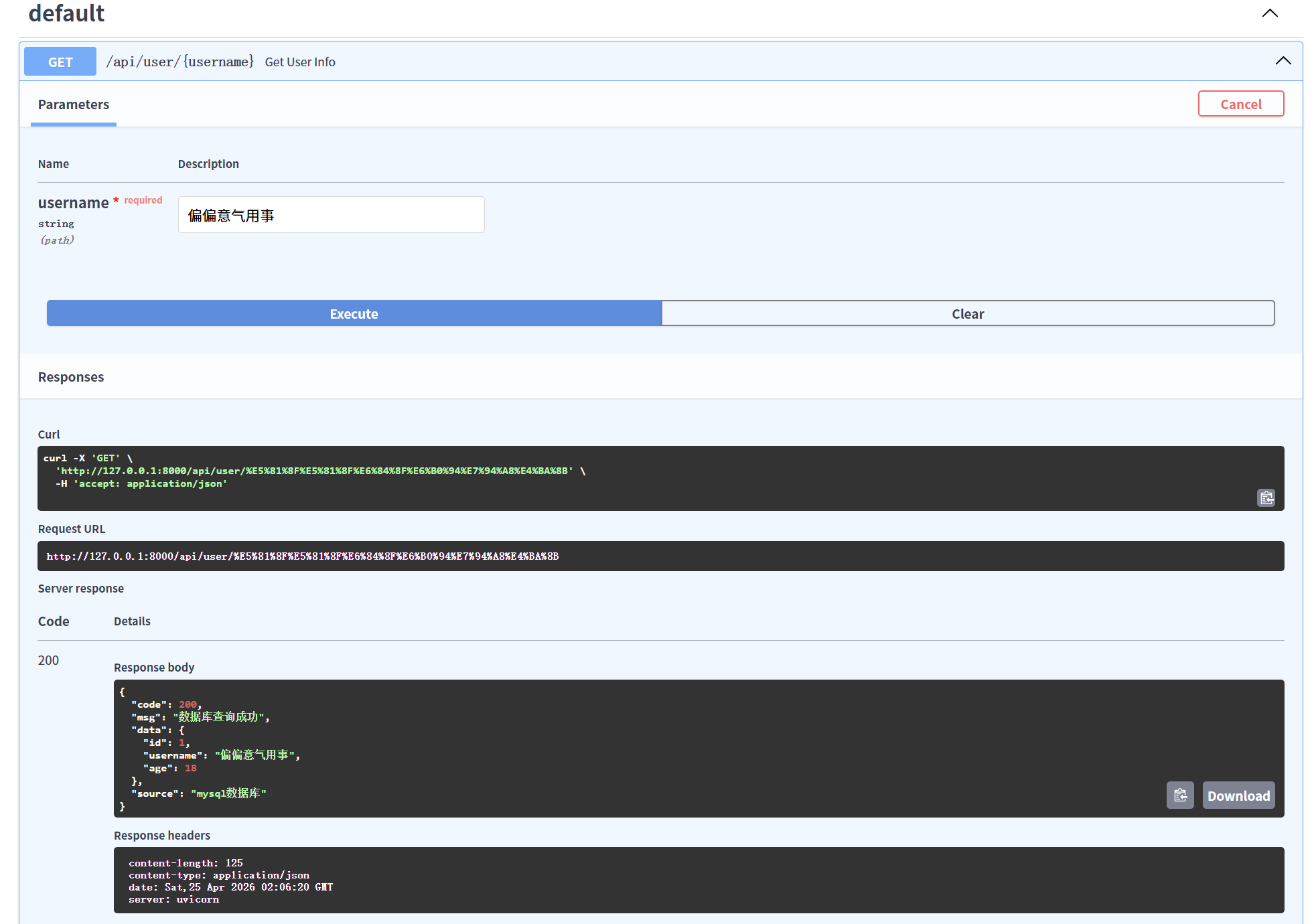Click the blue GET method badge
This screenshot has width=1316, height=924.
click(60, 62)
